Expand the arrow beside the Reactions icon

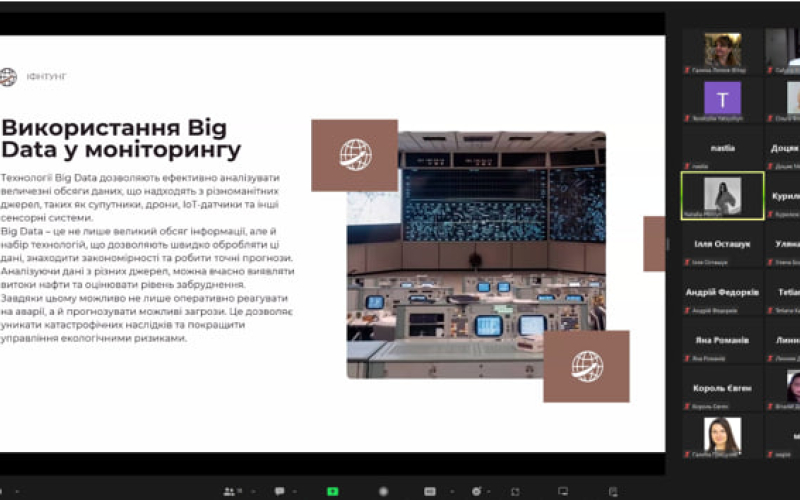pos(489,491)
